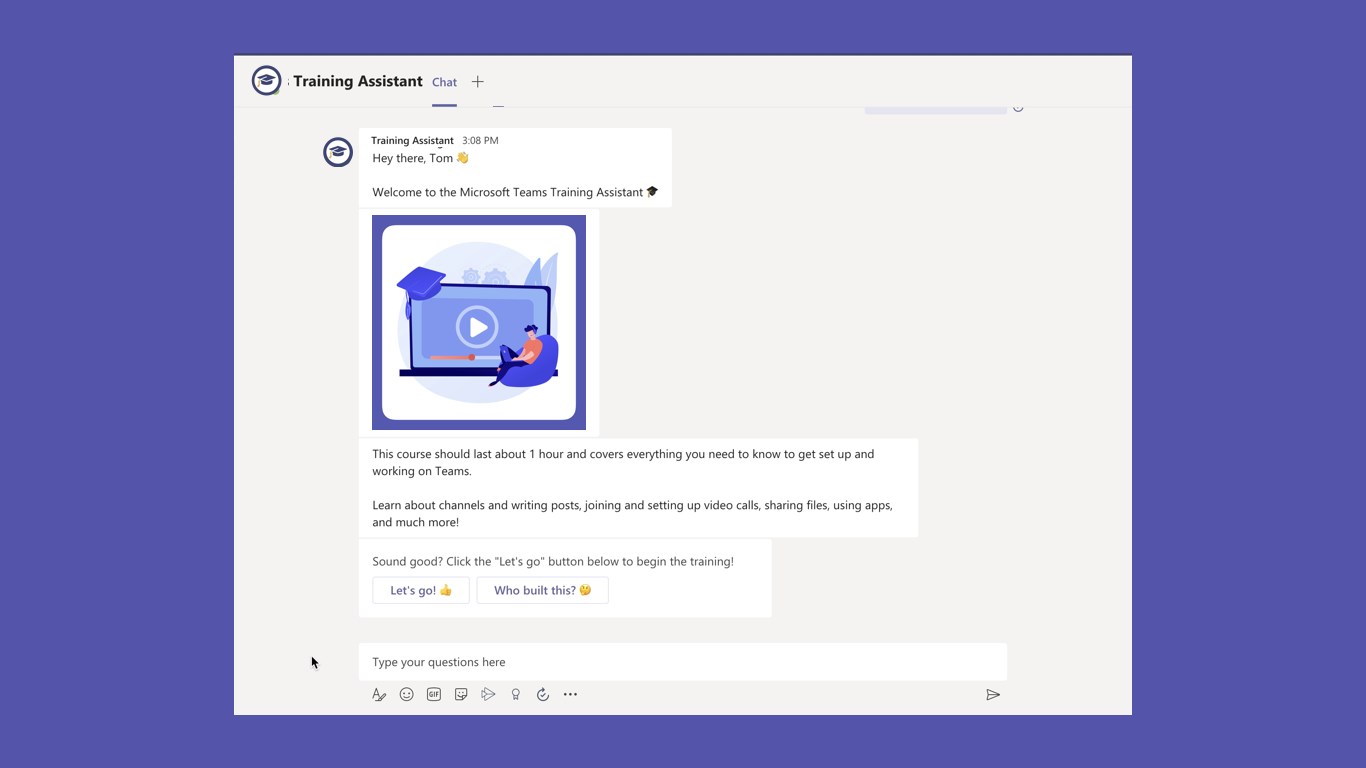Click the Training Assistant avatar beside the message
Image resolution: width=1366 pixels, height=768 pixels.
[x=338, y=152]
